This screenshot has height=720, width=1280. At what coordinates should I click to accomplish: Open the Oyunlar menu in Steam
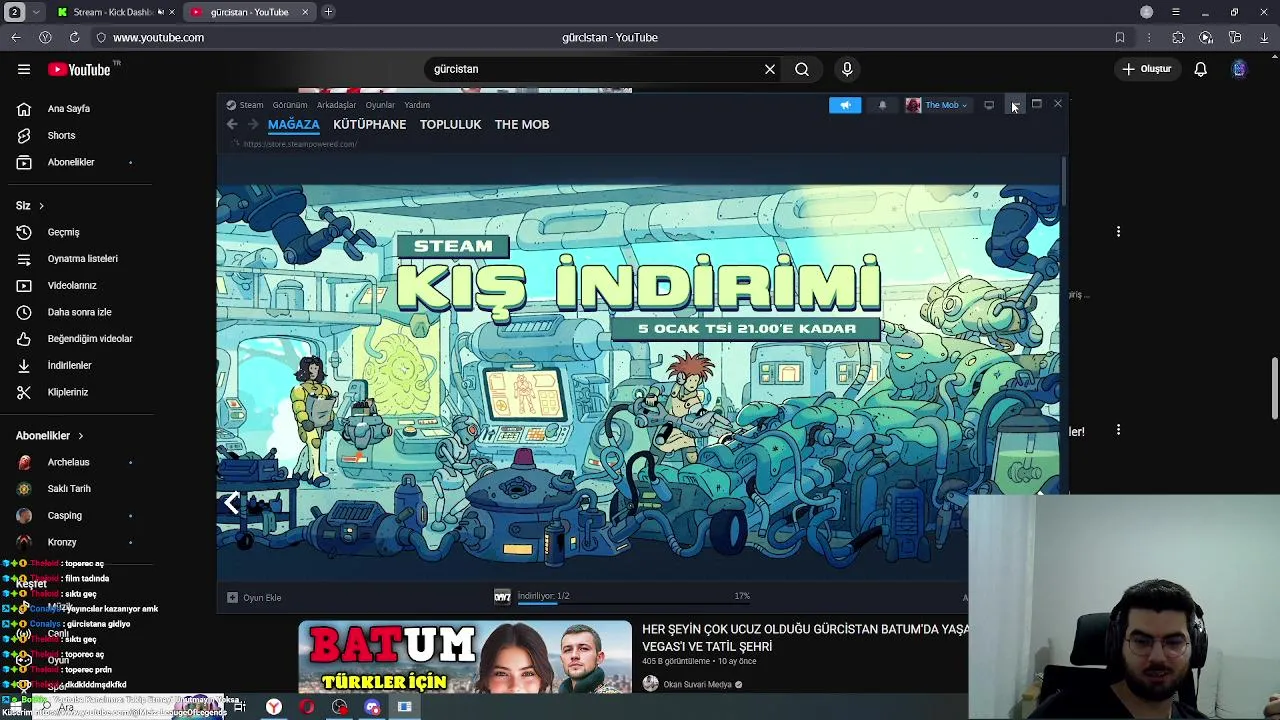tap(380, 105)
